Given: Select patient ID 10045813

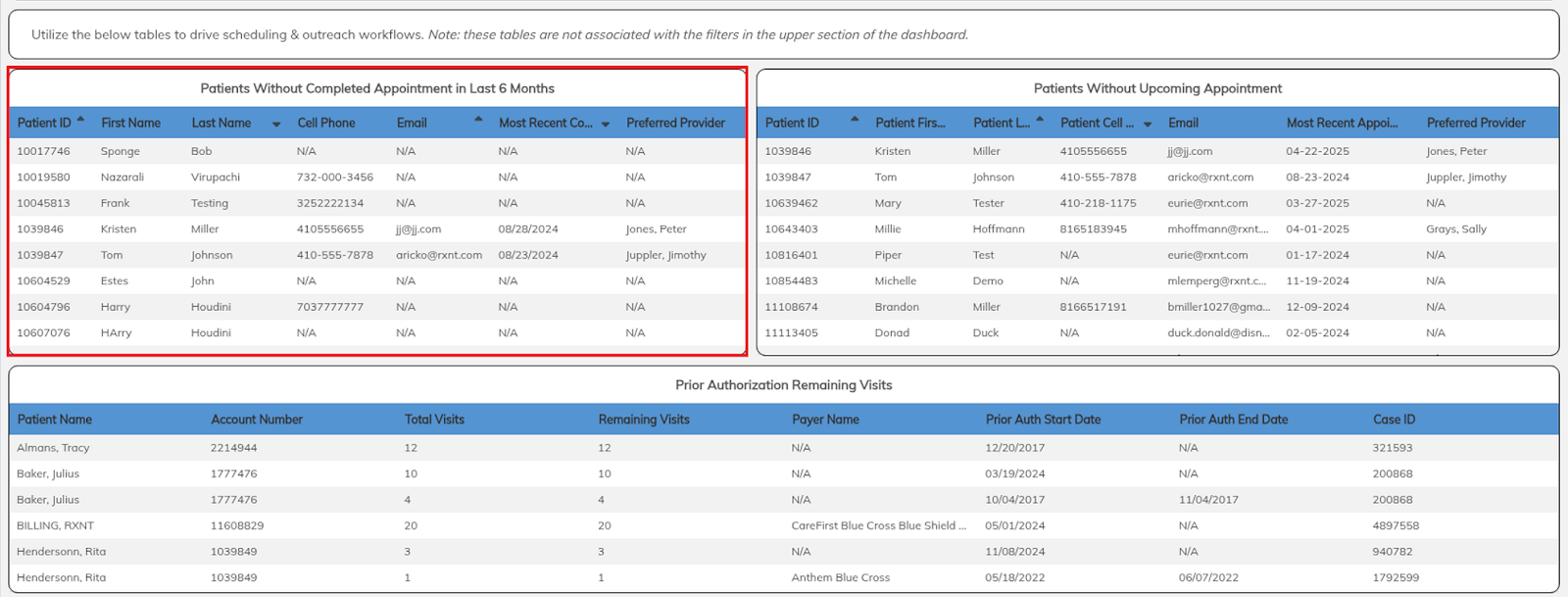Looking at the screenshot, I should 43,203.
